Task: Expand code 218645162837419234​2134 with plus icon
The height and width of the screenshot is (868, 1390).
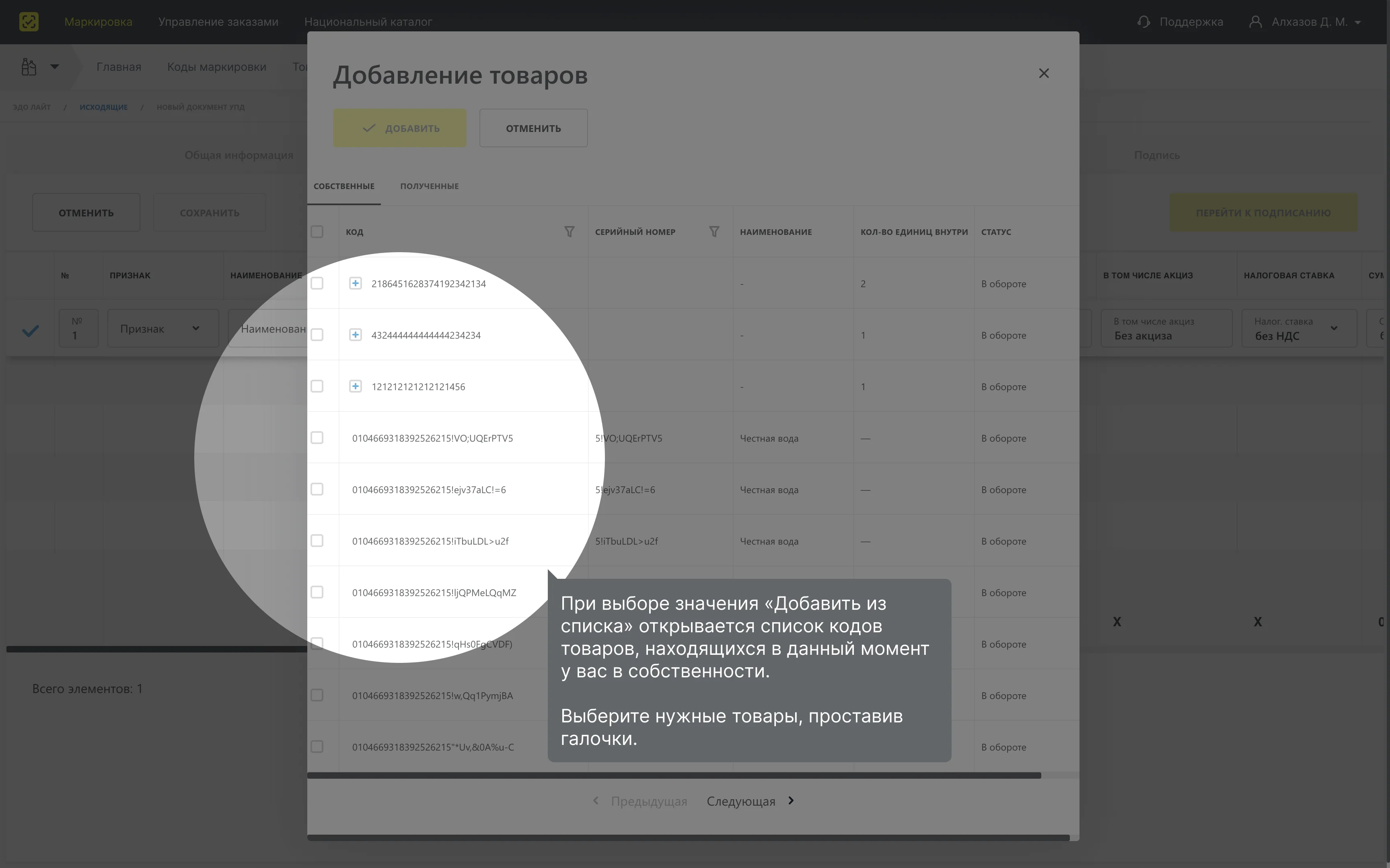Action: (x=355, y=283)
